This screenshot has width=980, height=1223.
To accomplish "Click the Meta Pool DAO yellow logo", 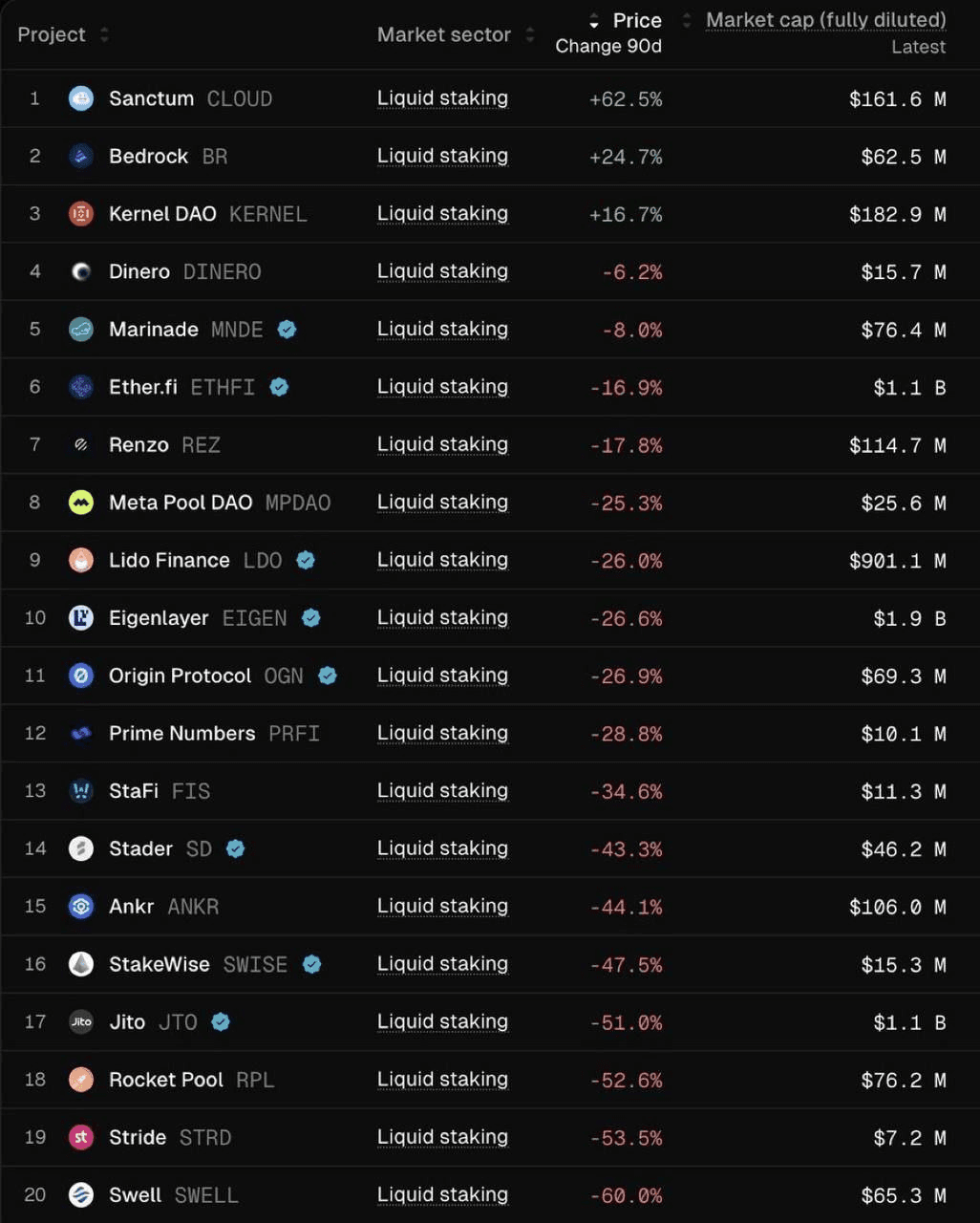I will pyautogui.click(x=81, y=503).
